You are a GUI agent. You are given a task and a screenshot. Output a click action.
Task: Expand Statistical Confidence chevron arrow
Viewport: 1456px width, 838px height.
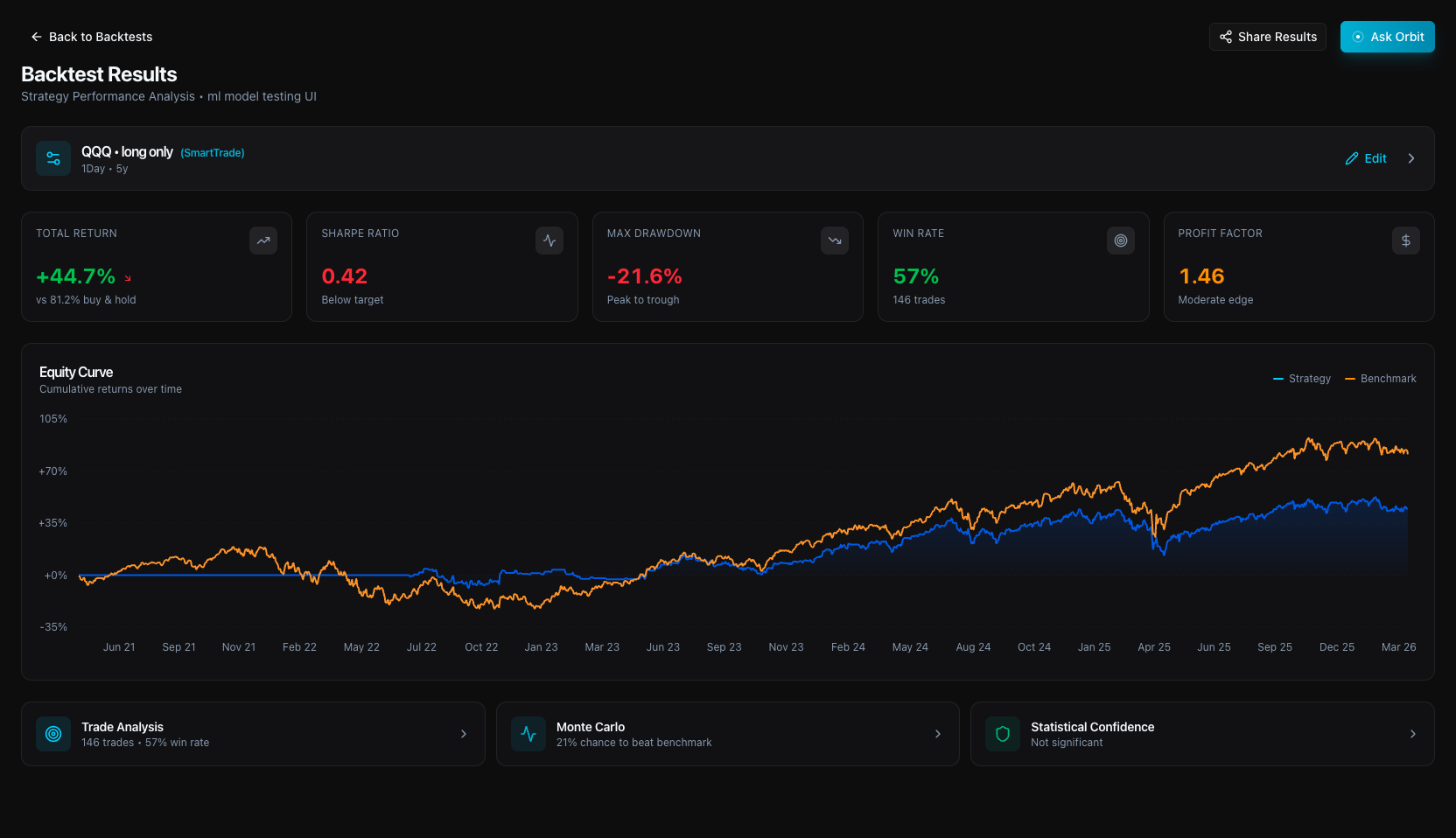tap(1412, 734)
